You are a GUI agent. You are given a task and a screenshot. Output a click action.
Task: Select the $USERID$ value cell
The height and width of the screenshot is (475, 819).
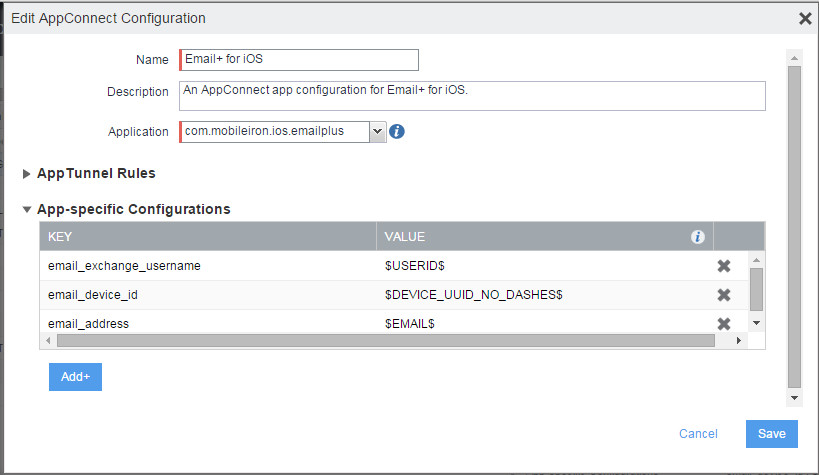(545, 266)
